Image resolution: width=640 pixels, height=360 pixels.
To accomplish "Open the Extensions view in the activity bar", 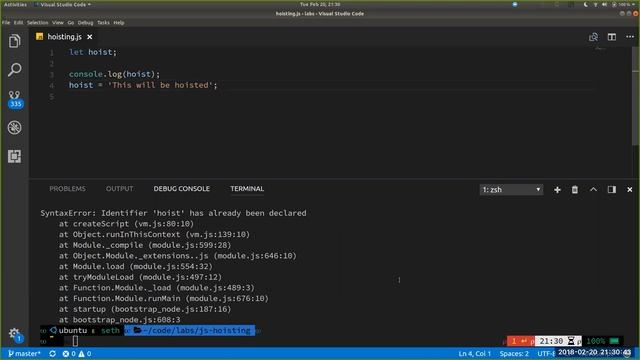I will (15, 156).
